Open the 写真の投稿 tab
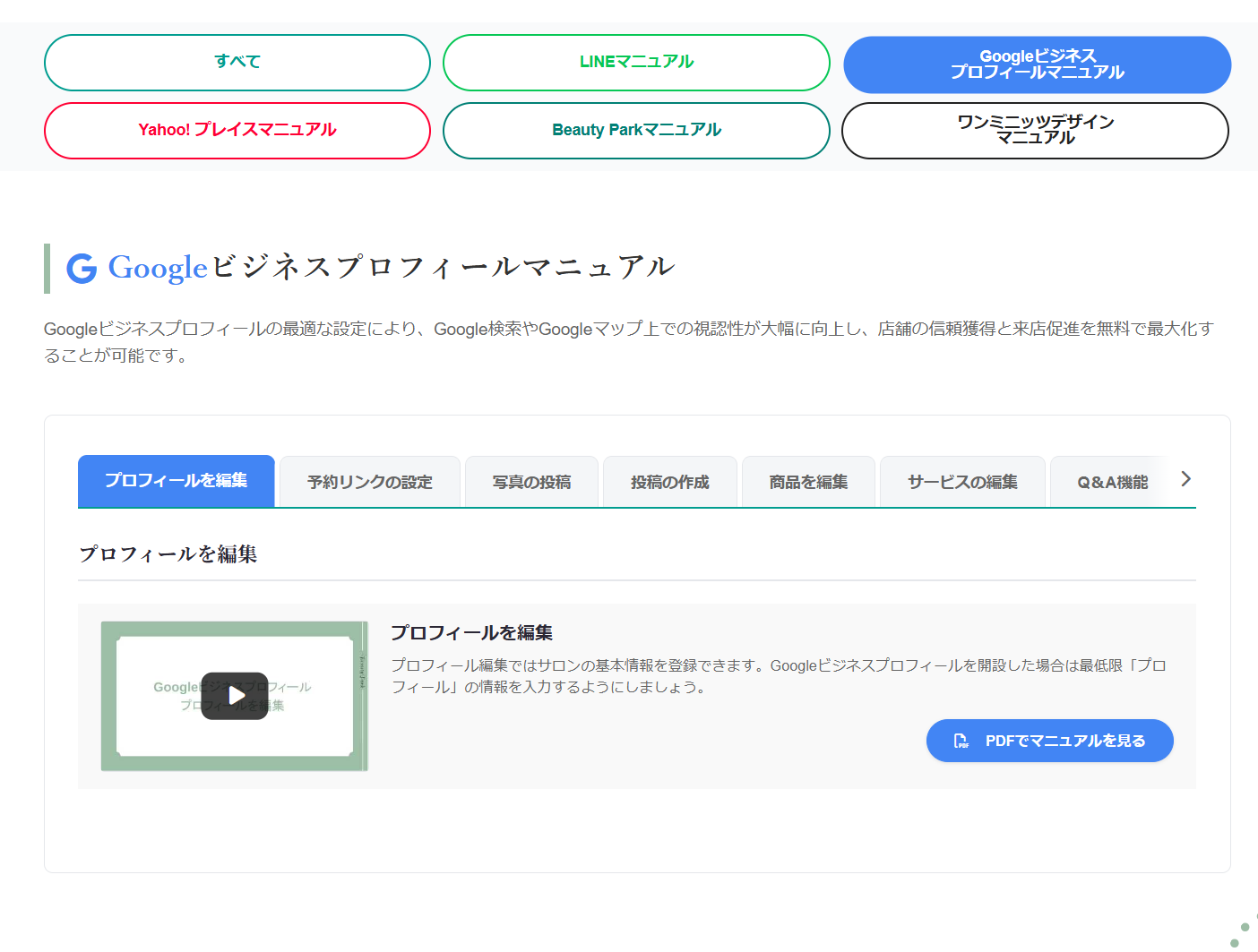The image size is (1258, 952). click(531, 482)
